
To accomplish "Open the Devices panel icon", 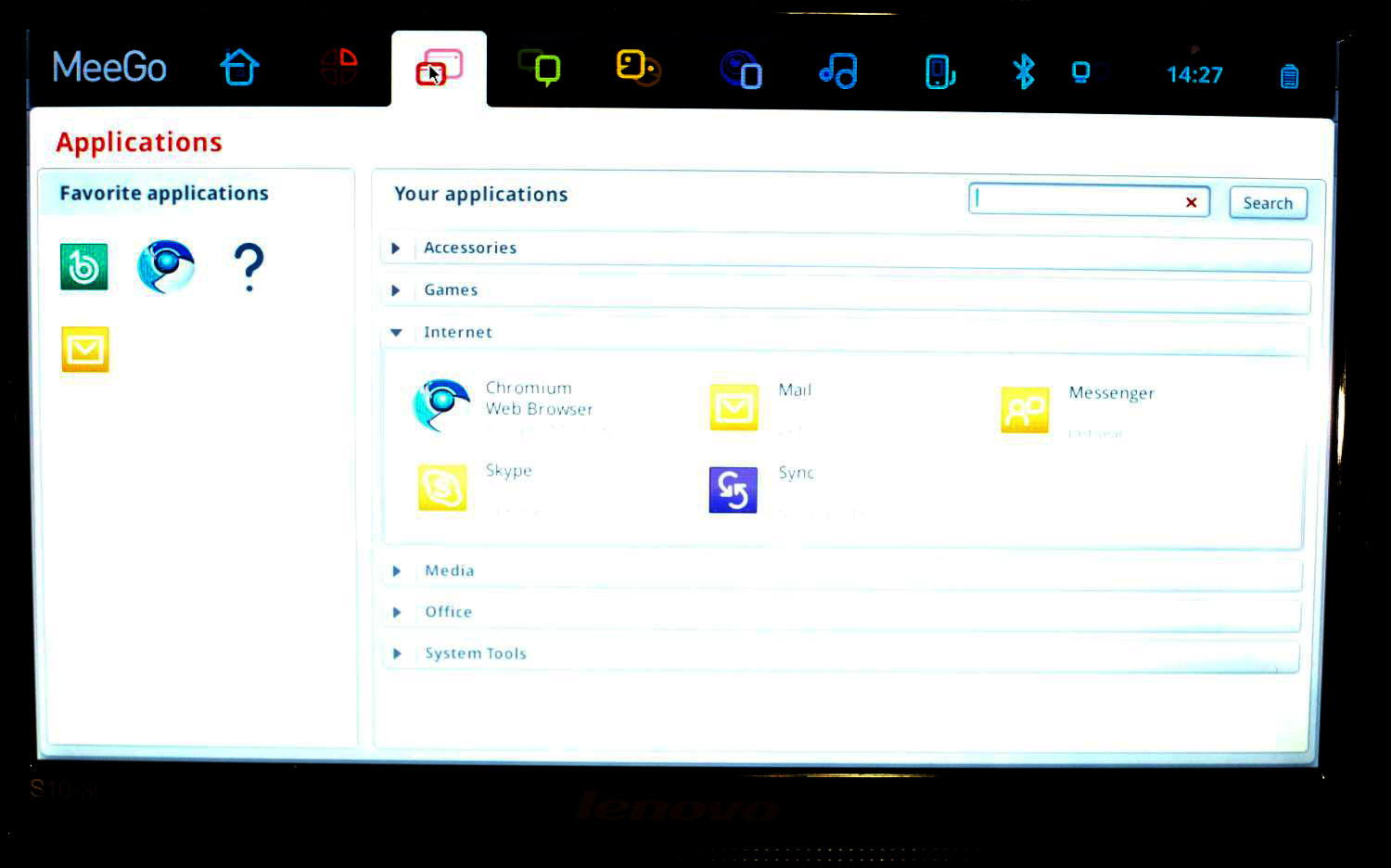I will click(939, 72).
